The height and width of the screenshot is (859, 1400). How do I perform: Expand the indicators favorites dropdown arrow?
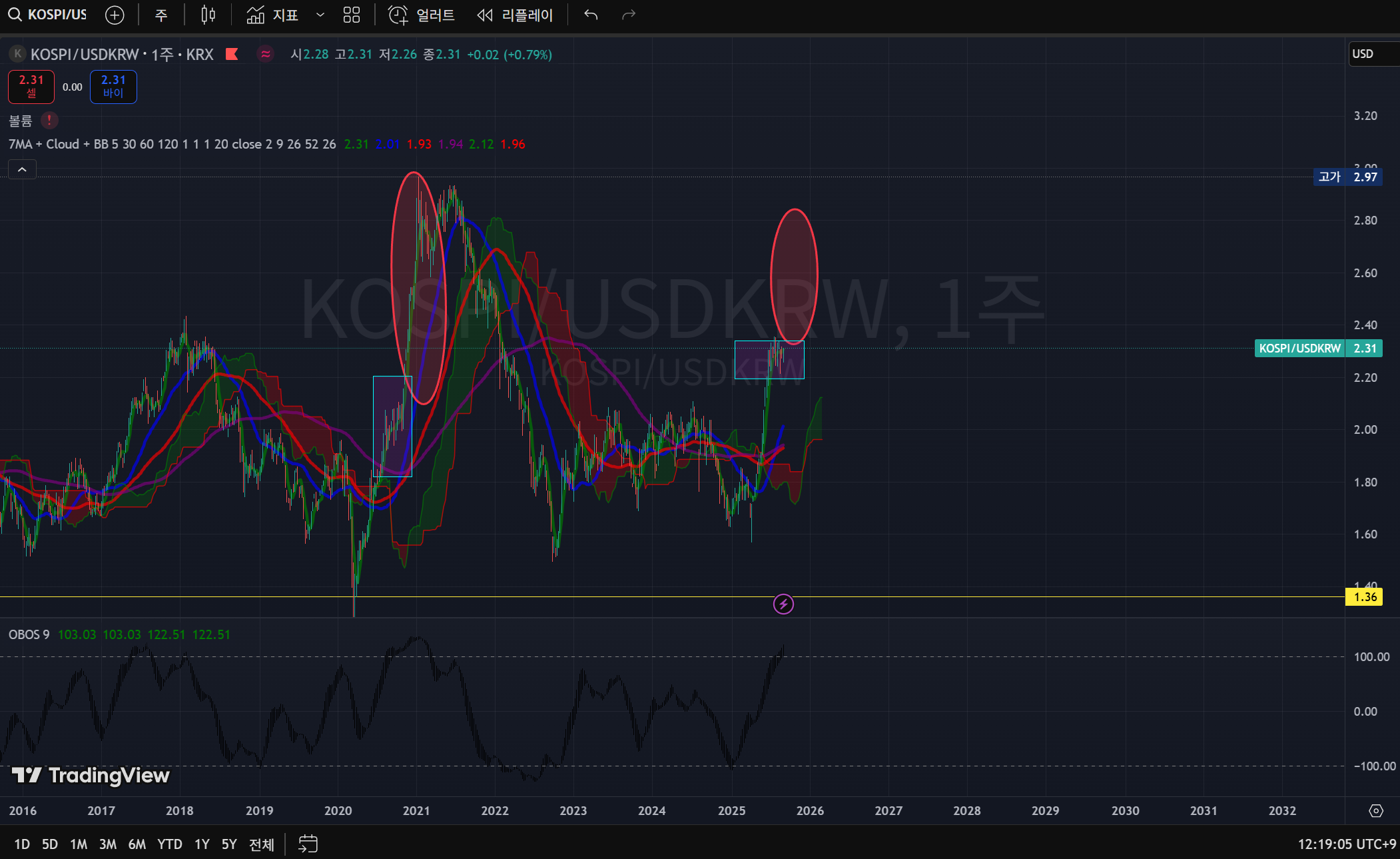320,15
